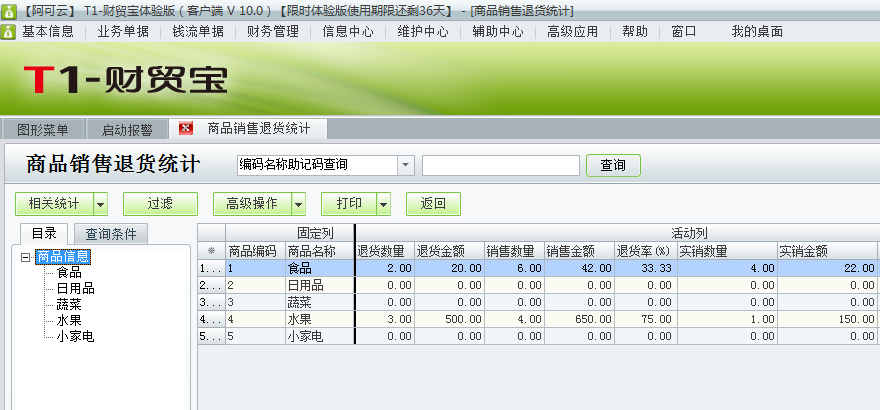Image resolution: width=880 pixels, height=410 pixels.
Task: Collapse the 商品信息 tree node
Action: click(25, 257)
